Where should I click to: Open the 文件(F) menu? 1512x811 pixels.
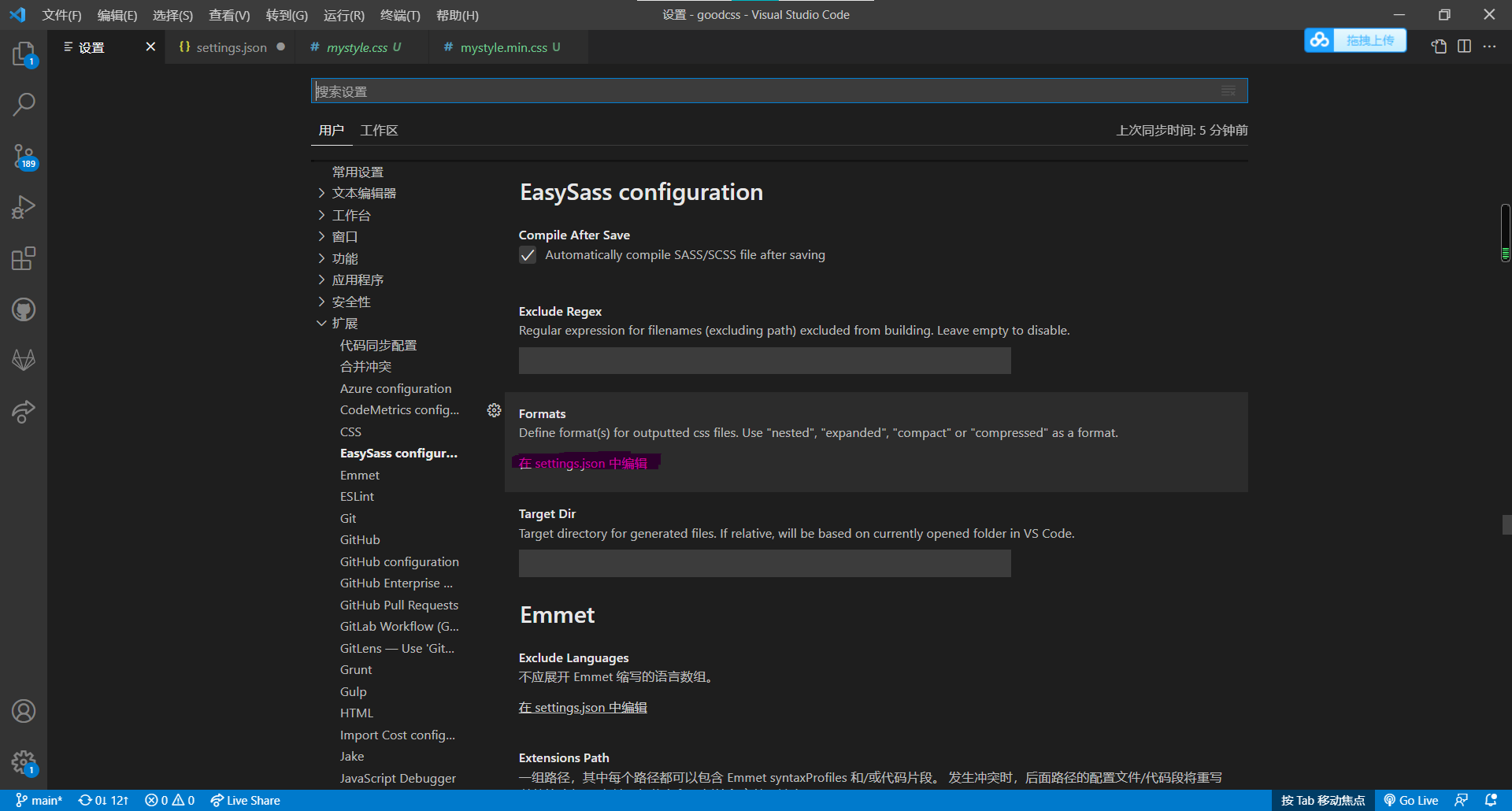tap(61, 15)
